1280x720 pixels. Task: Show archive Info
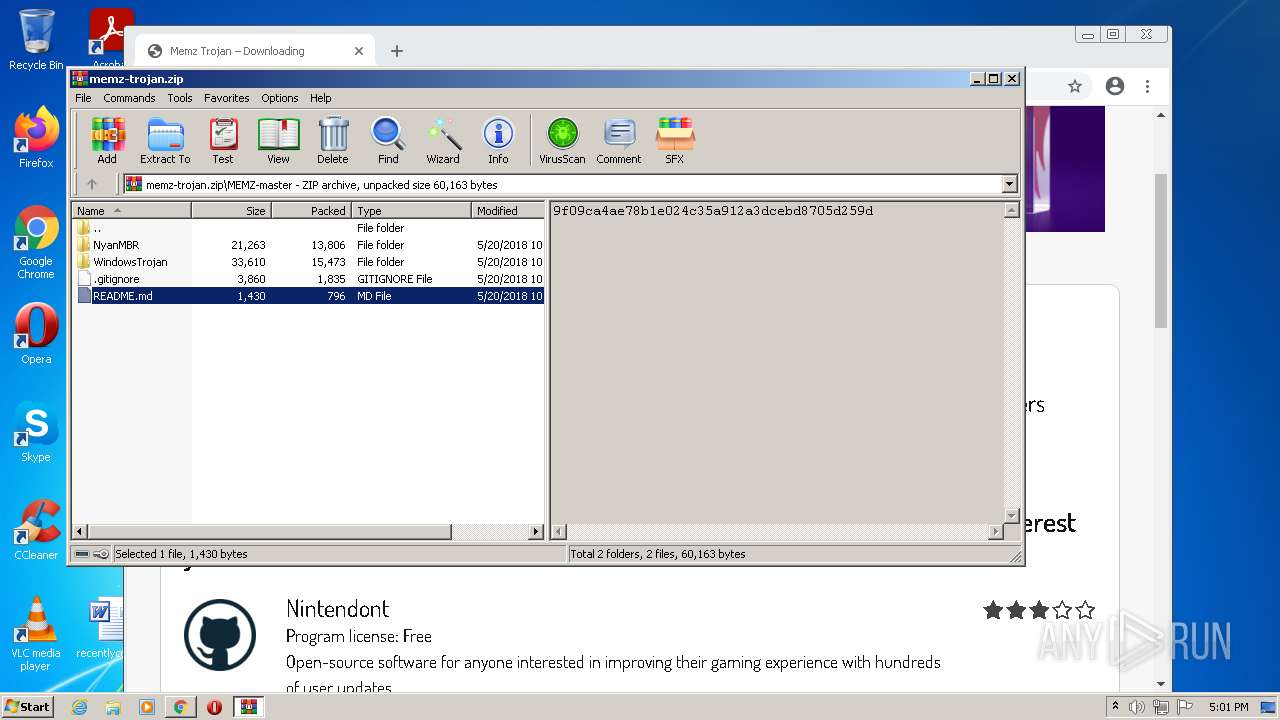[498, 140]
